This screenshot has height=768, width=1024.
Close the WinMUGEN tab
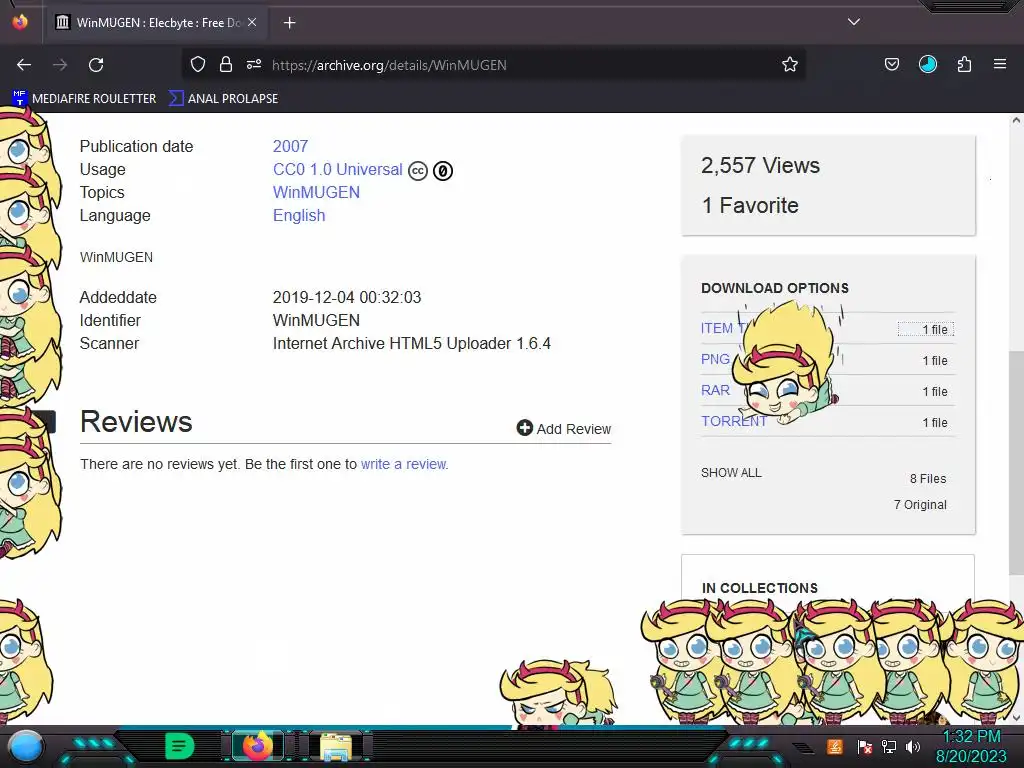click(252, 22)
